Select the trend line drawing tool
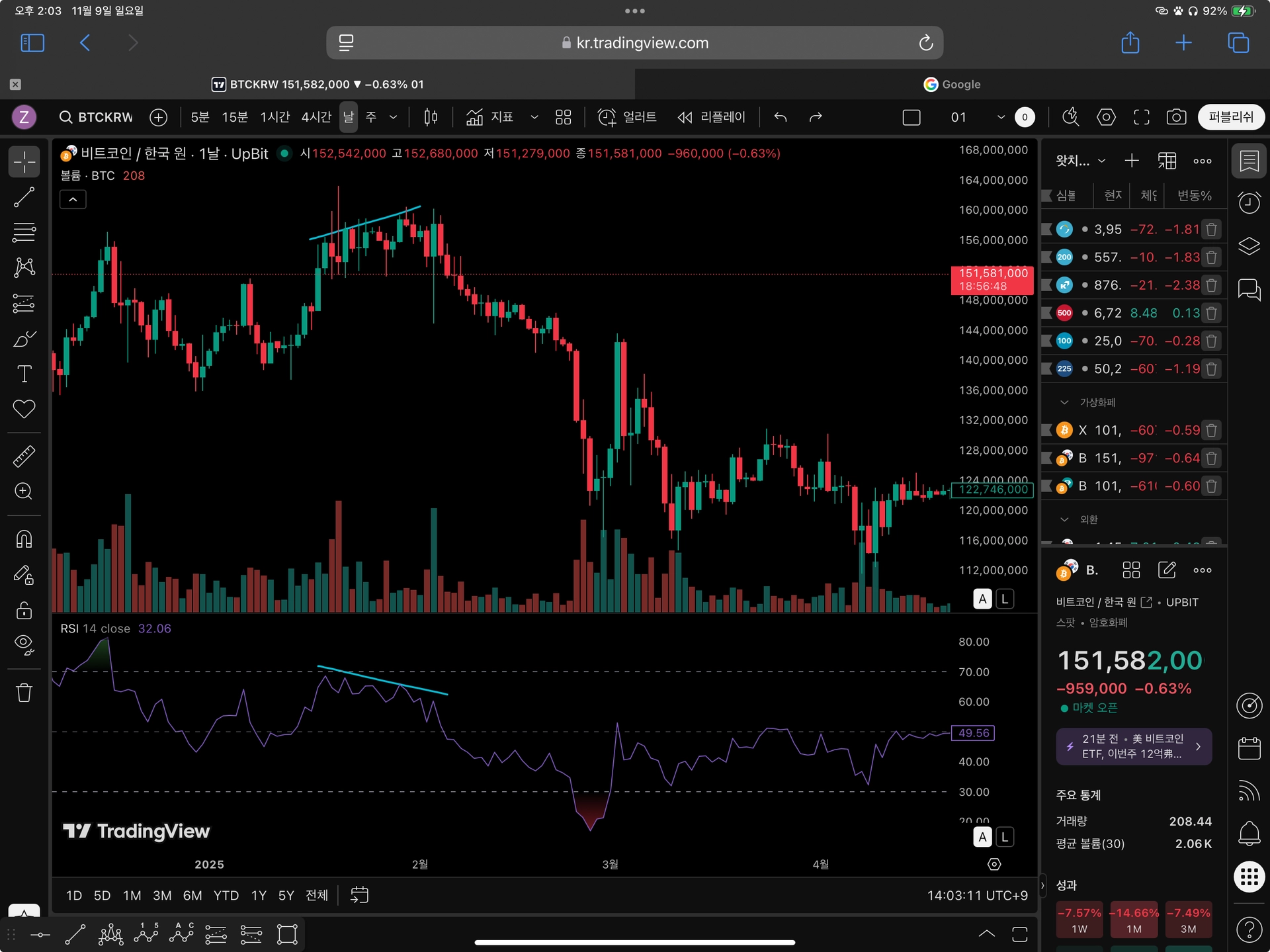 click(x=24, y=197)
